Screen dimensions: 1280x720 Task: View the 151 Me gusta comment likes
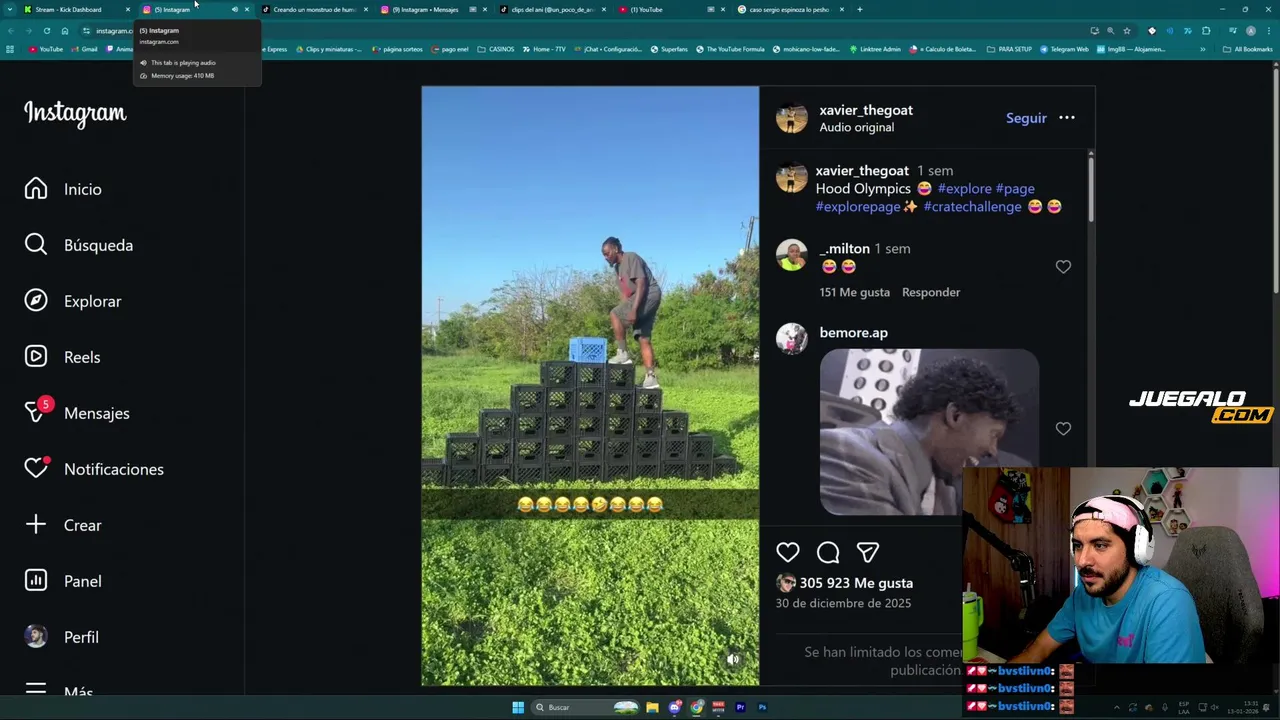coord(854,292)
